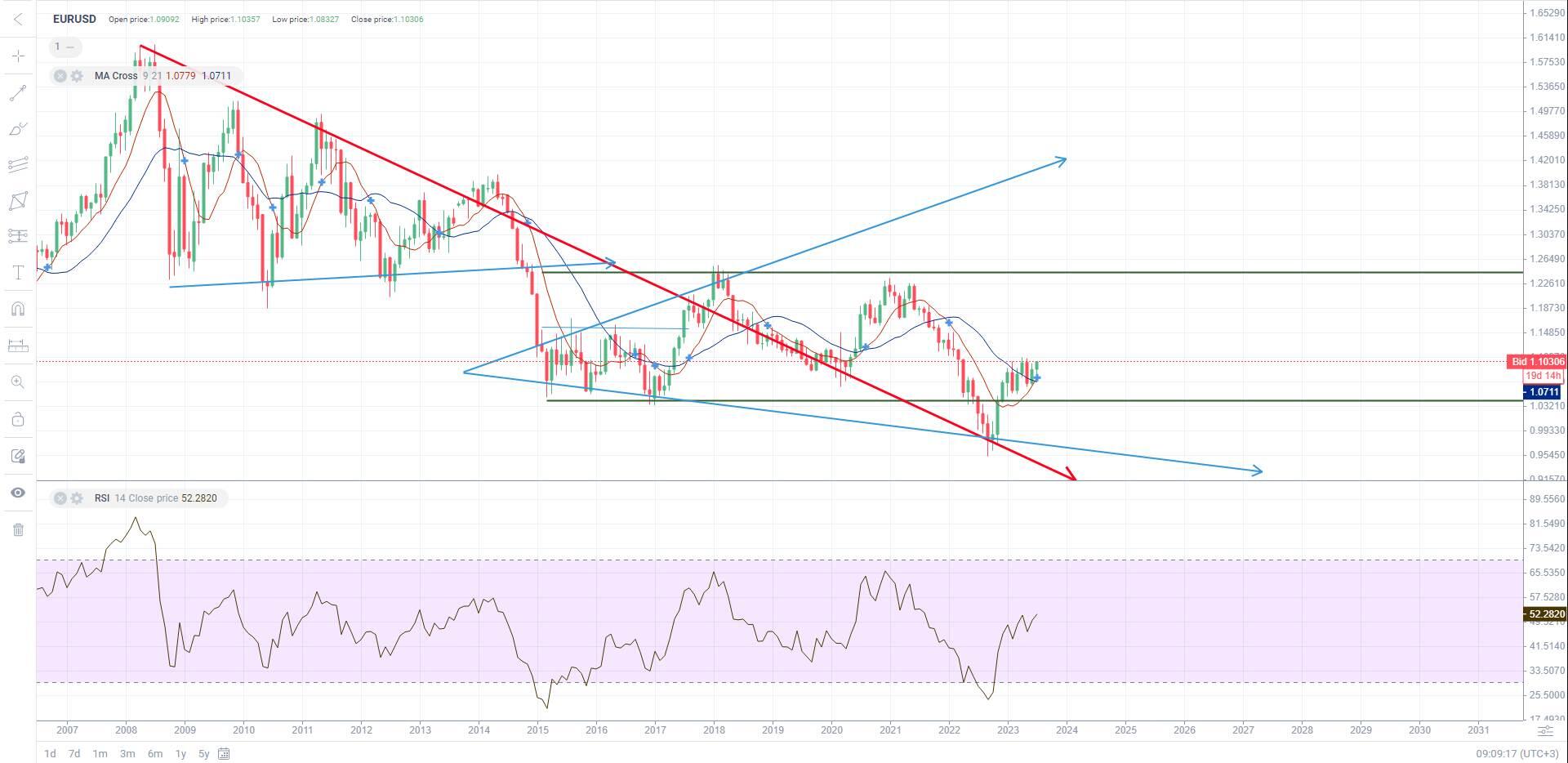The height and width of the screenshot is (763, 1568).
Task: Select the Text annotation tool
Action: [x=18, y=273]
